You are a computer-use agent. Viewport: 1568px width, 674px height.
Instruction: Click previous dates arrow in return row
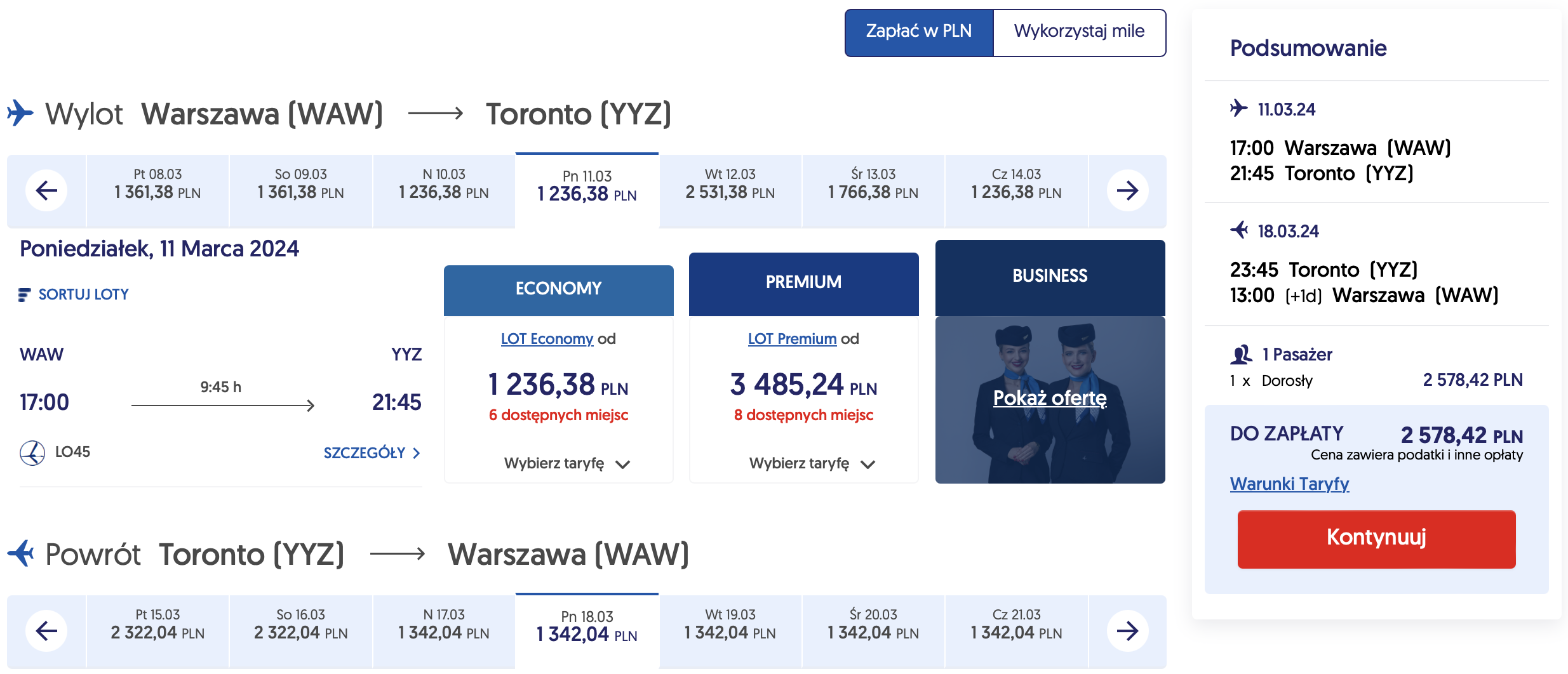click(x=46, y=631)
